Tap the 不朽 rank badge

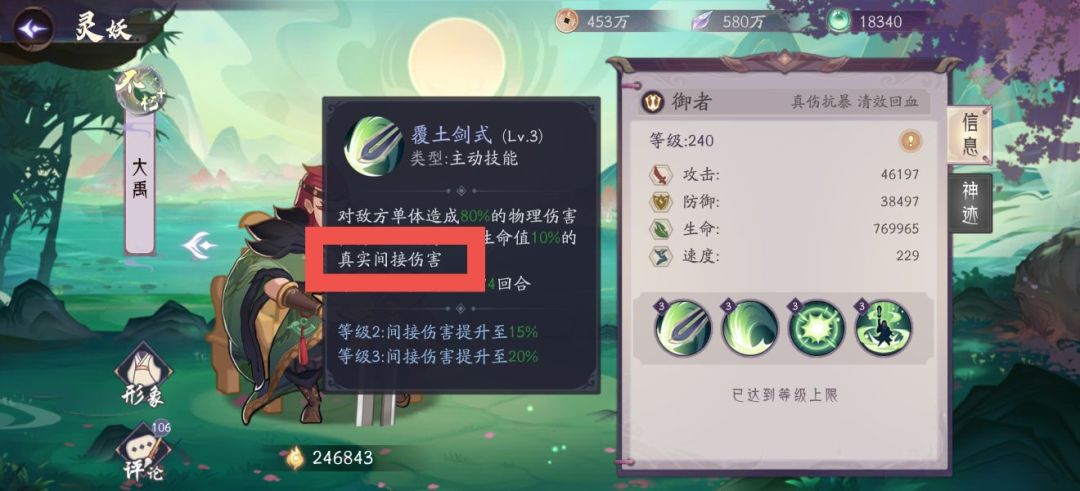140,92
